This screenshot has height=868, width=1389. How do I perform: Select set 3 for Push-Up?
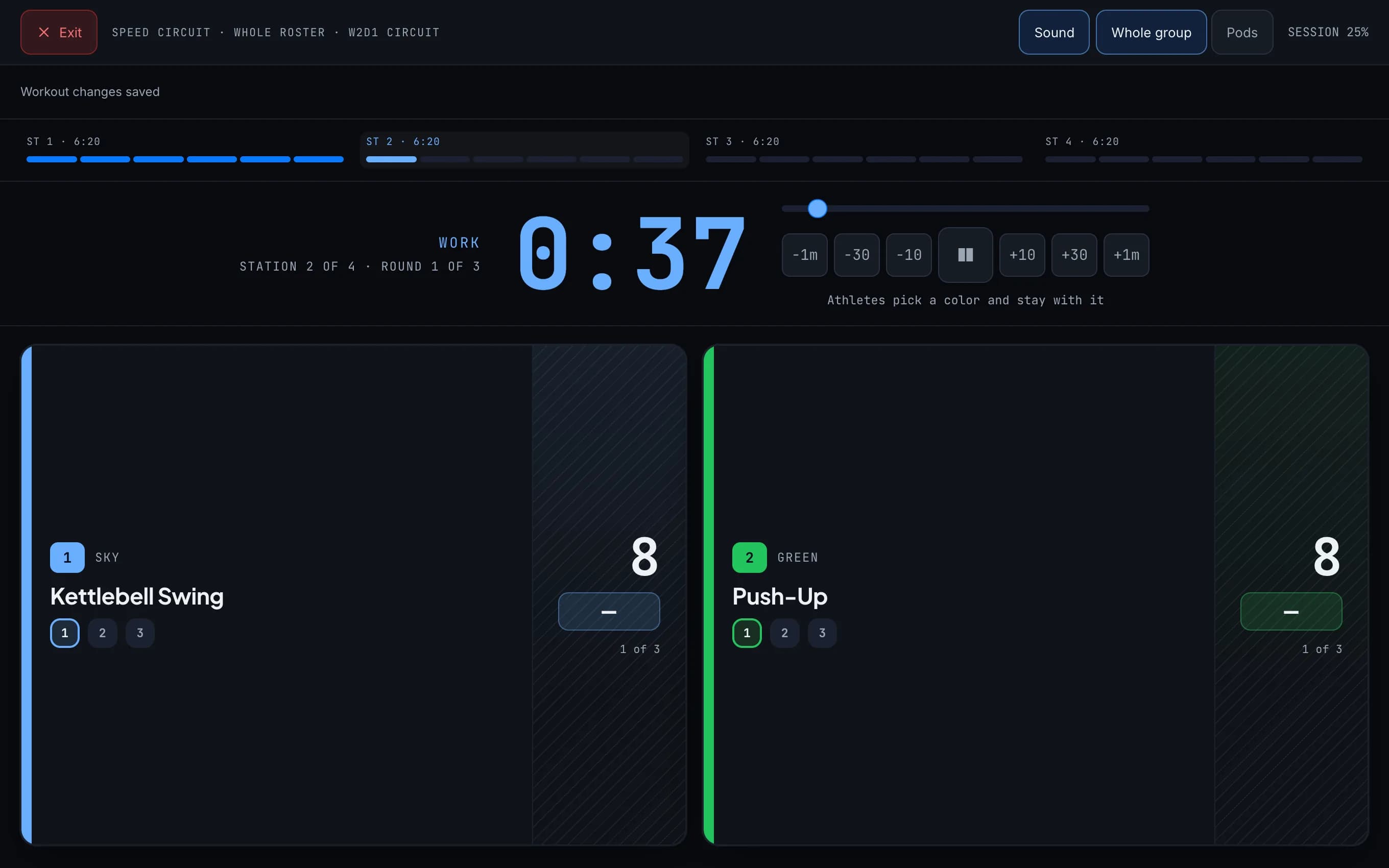click(x=822, y=633)
